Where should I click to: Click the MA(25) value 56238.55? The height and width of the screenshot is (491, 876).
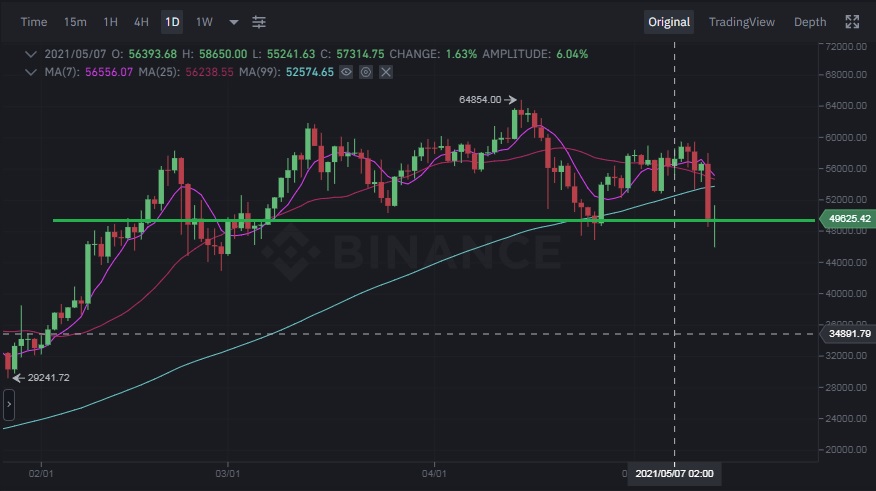(x=210, y=72)
